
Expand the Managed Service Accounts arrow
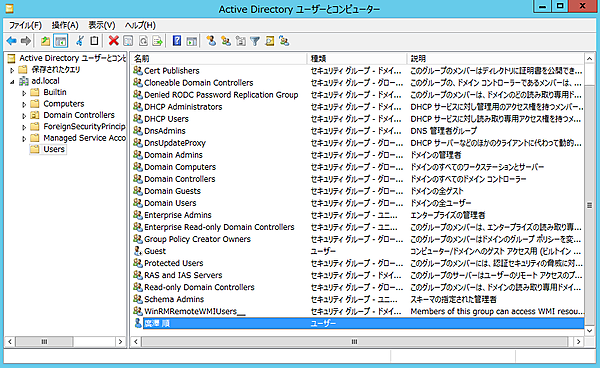(24, 139)
